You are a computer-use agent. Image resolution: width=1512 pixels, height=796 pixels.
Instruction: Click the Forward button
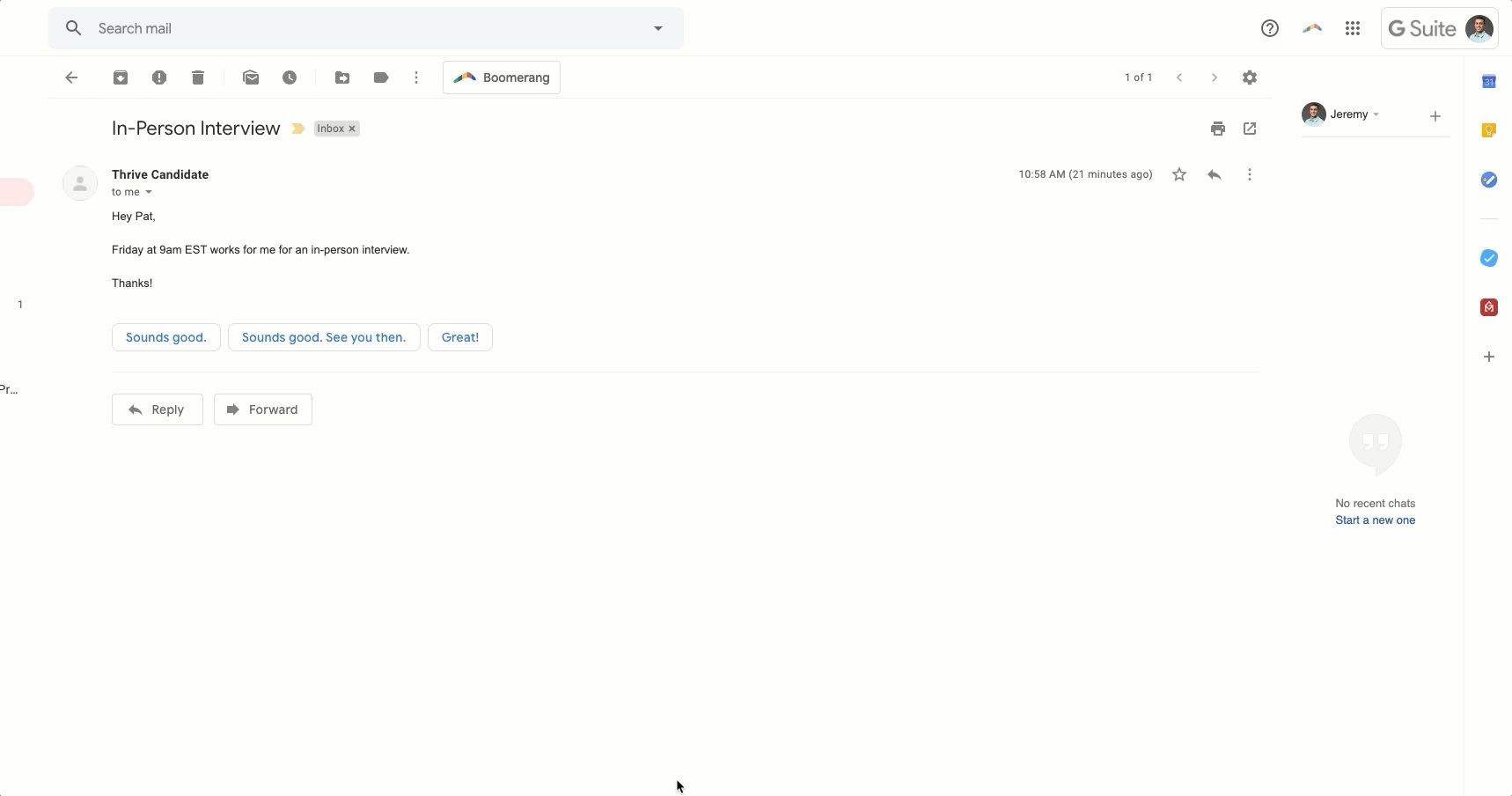click(263, 409)
